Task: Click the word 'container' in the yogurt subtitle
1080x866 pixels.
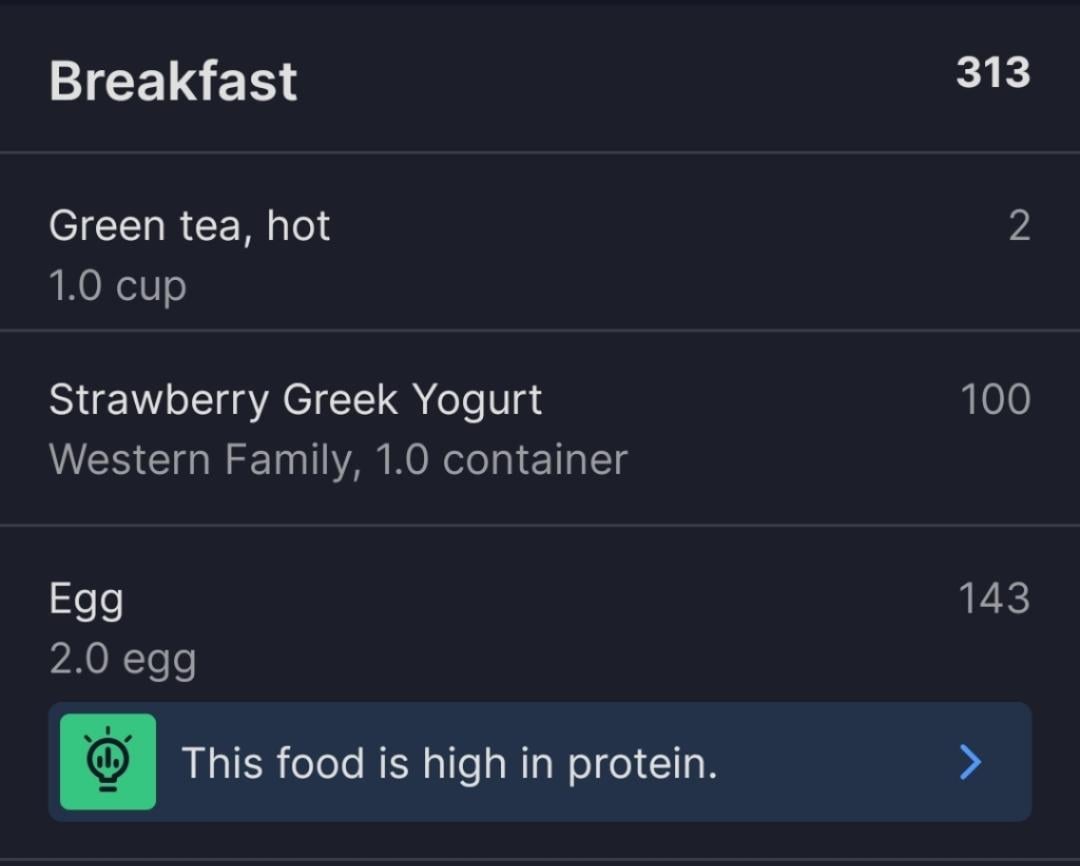Action: (535, 460)
